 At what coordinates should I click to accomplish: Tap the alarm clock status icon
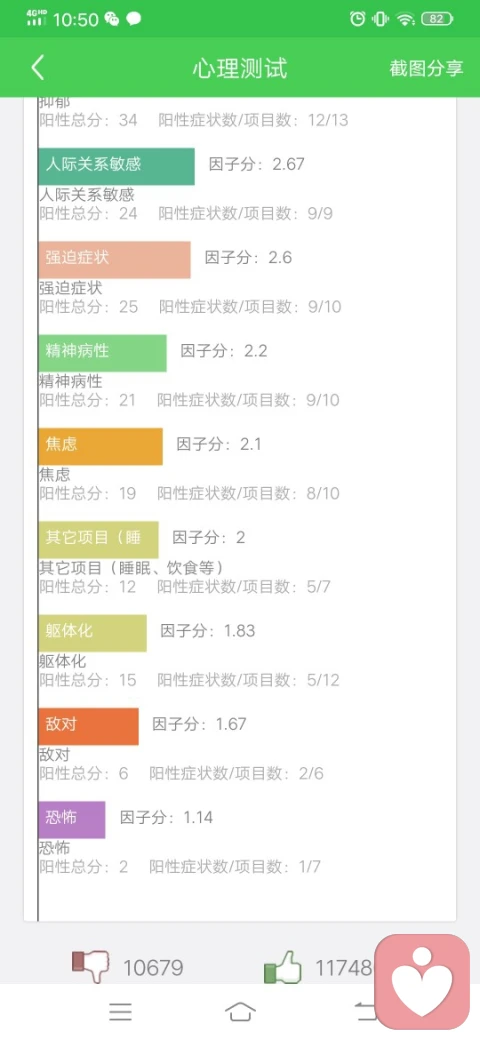(x=357, y=19)
